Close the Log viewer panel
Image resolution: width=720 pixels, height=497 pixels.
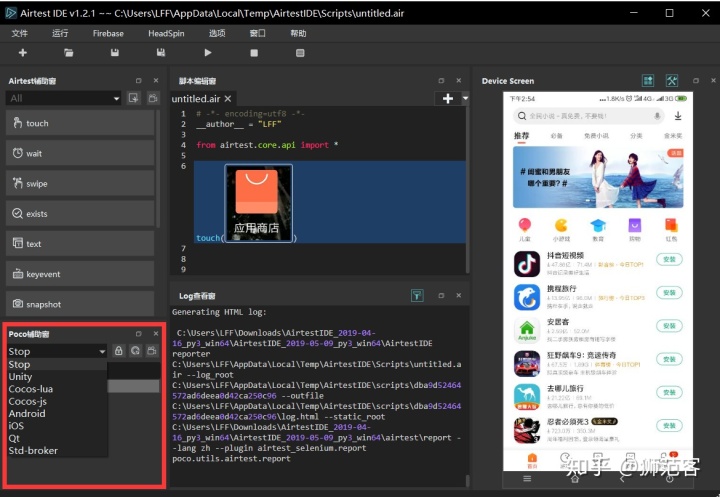(459, 295)
